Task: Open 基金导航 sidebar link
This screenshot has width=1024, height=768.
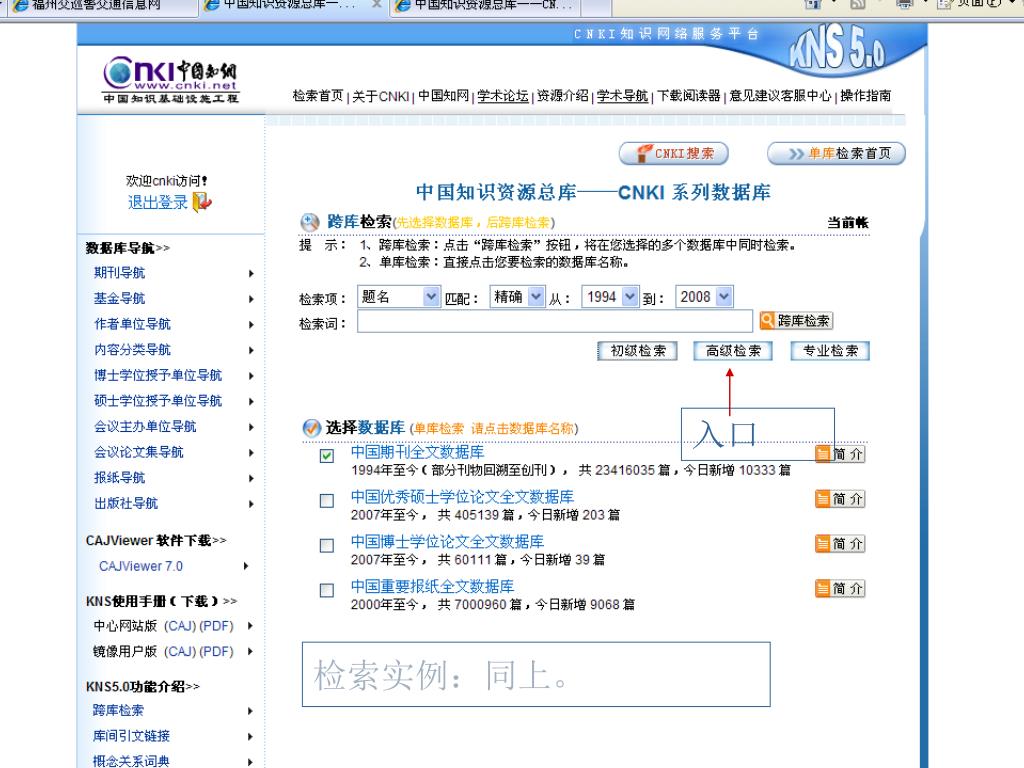Action: [120, 298]
